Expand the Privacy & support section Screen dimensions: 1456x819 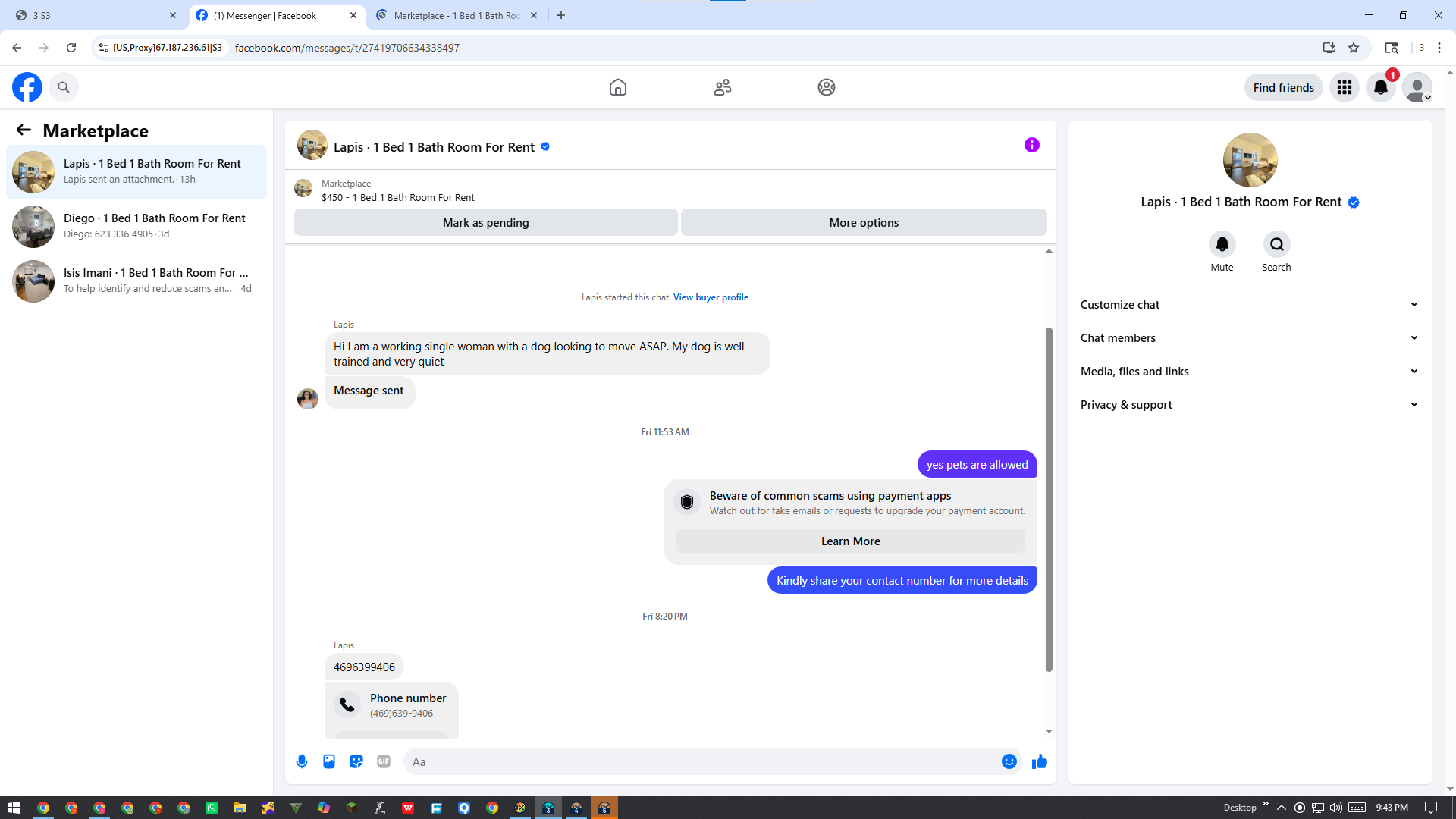coord(1250,405)
